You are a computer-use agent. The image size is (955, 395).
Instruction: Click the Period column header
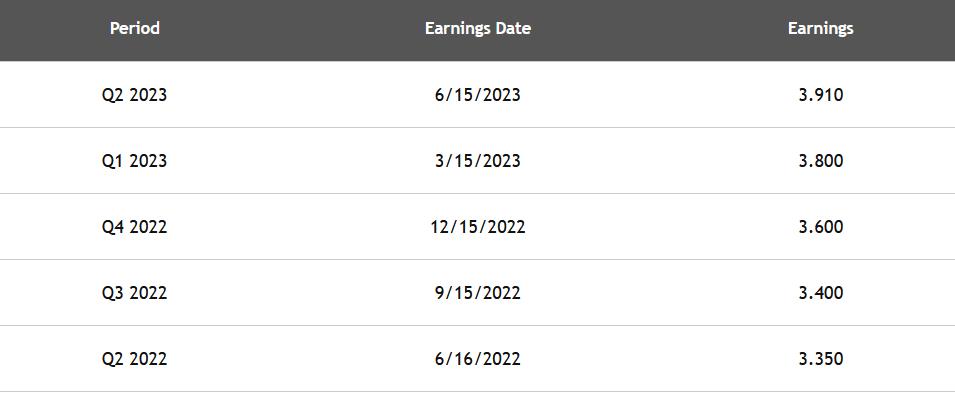click(135, 28)
